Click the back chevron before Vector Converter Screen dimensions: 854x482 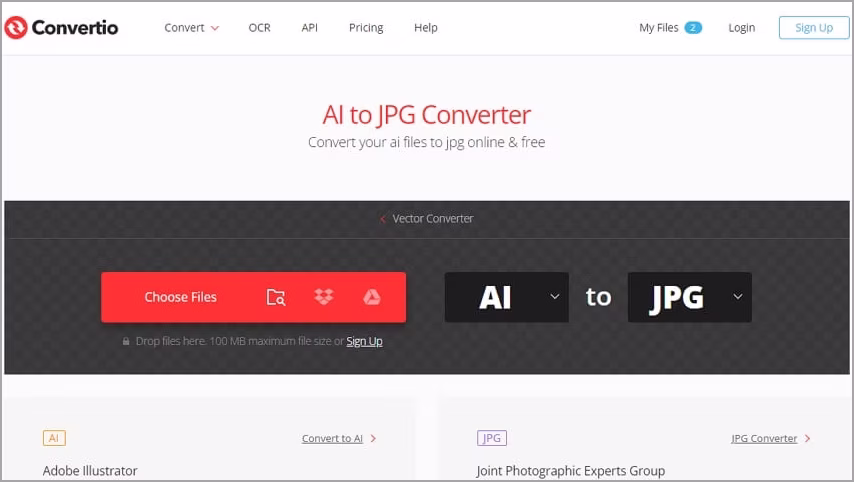(383, 218)
